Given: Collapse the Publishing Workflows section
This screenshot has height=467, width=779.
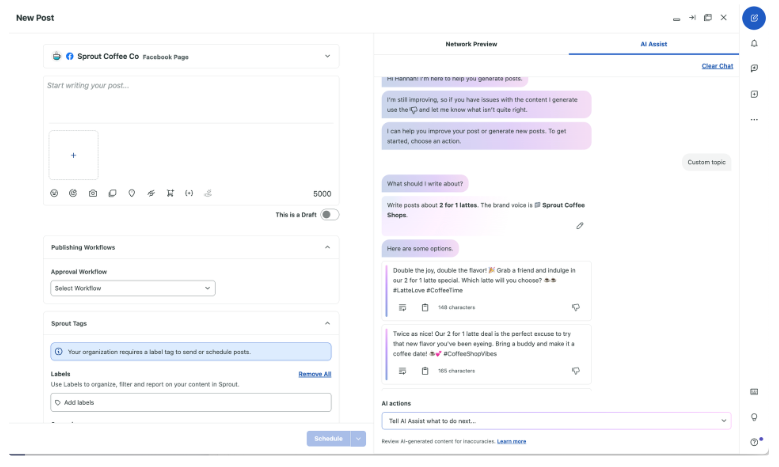Looking at the screenshot, I should pyautogui.click(x=327, y=247).
